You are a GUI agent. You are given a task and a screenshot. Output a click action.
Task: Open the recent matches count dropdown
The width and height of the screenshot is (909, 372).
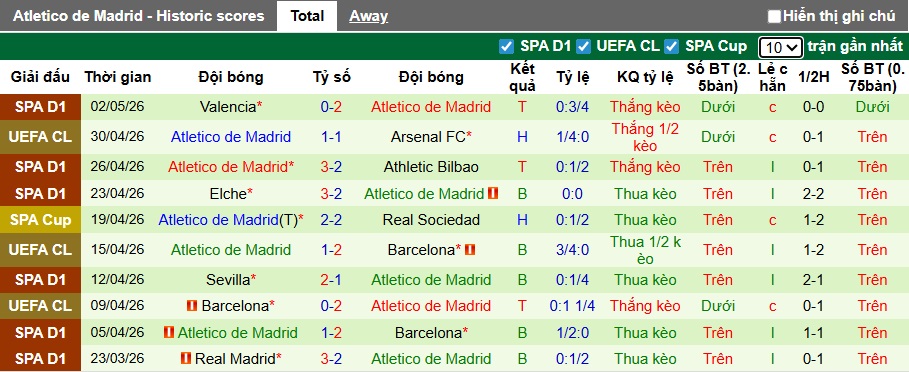(781, 47)
